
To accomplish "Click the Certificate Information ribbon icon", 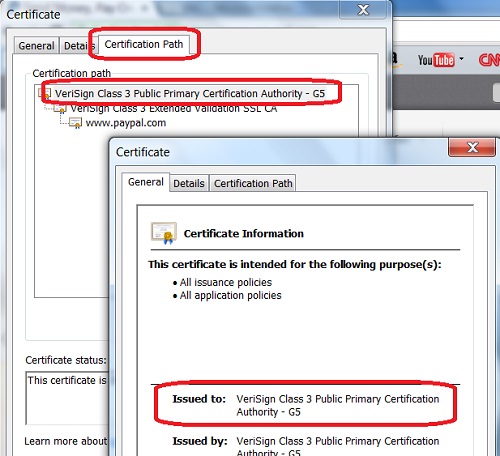I will pyautogui.click(x=164, y=233).
